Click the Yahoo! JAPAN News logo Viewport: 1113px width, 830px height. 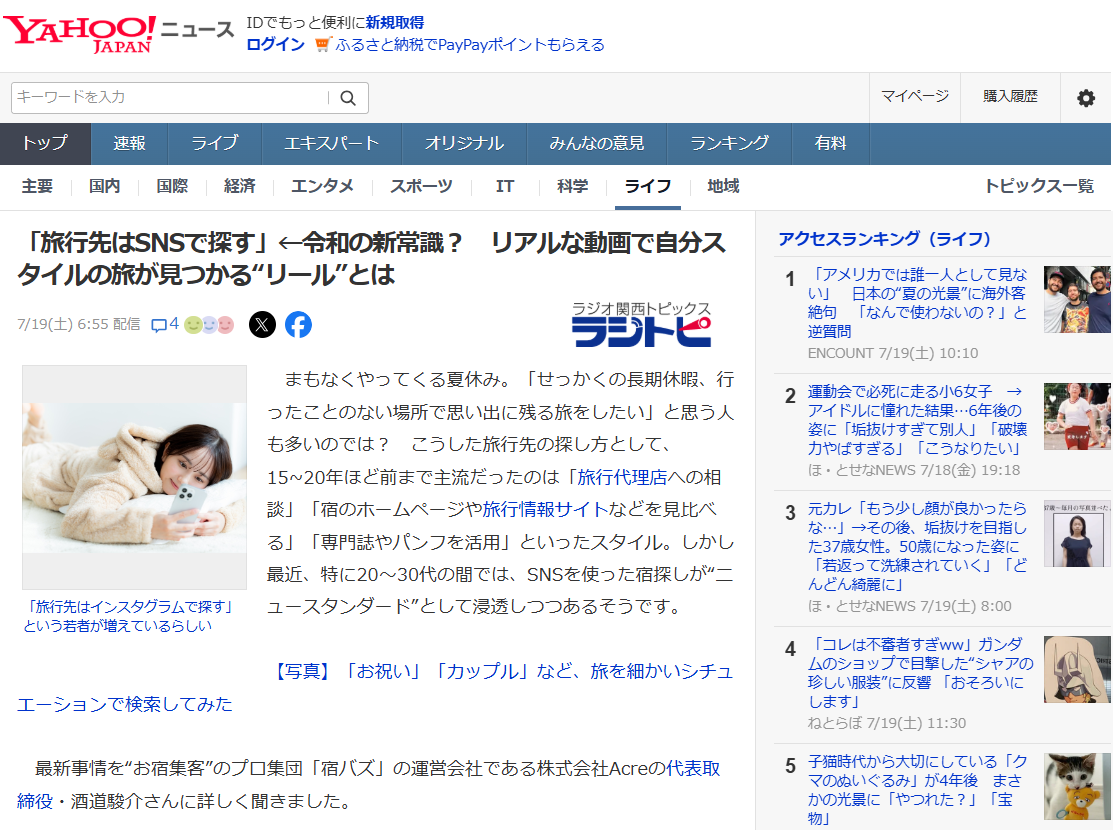118,32
